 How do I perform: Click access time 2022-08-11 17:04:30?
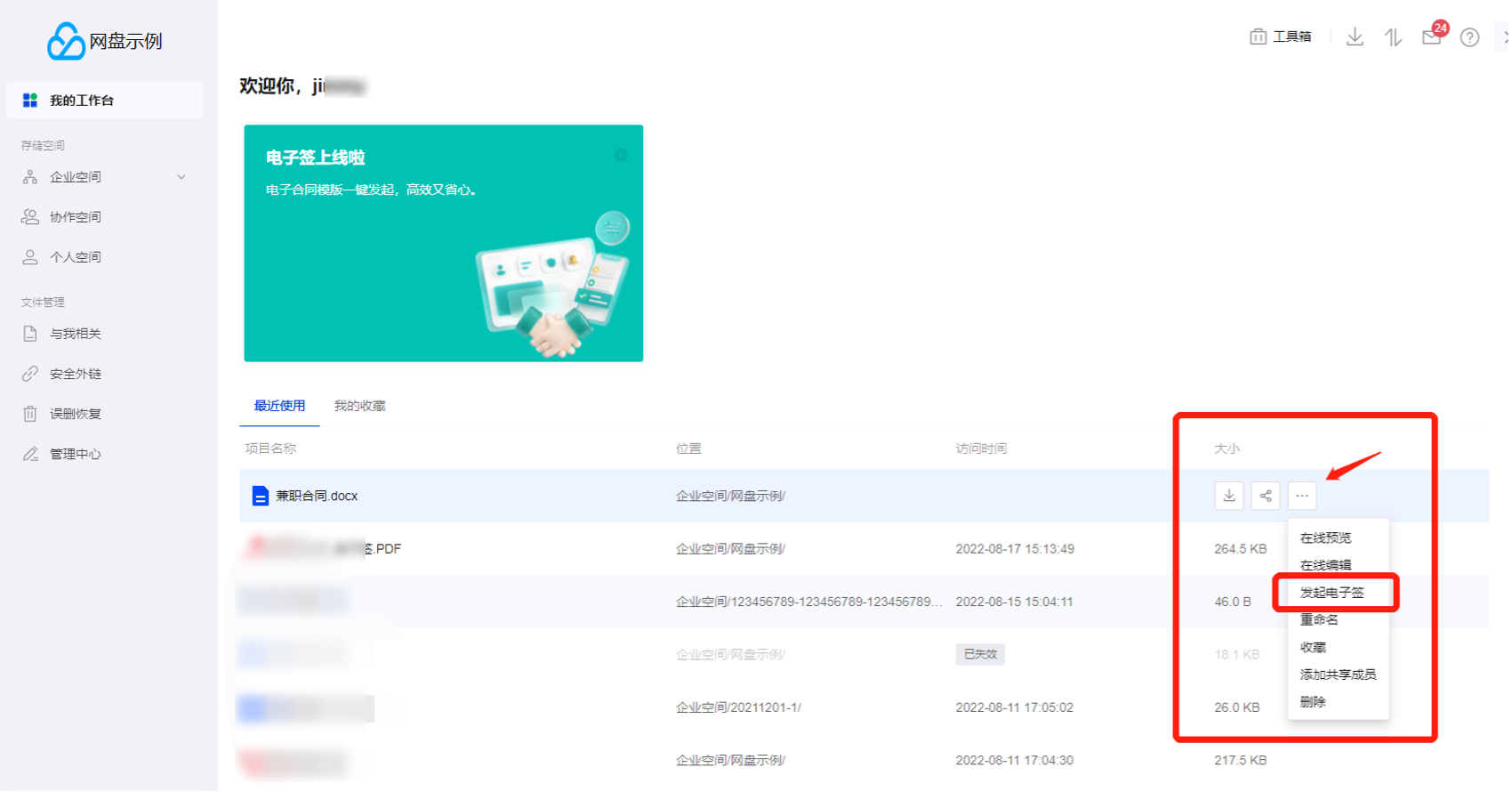tap(1014, 760)
